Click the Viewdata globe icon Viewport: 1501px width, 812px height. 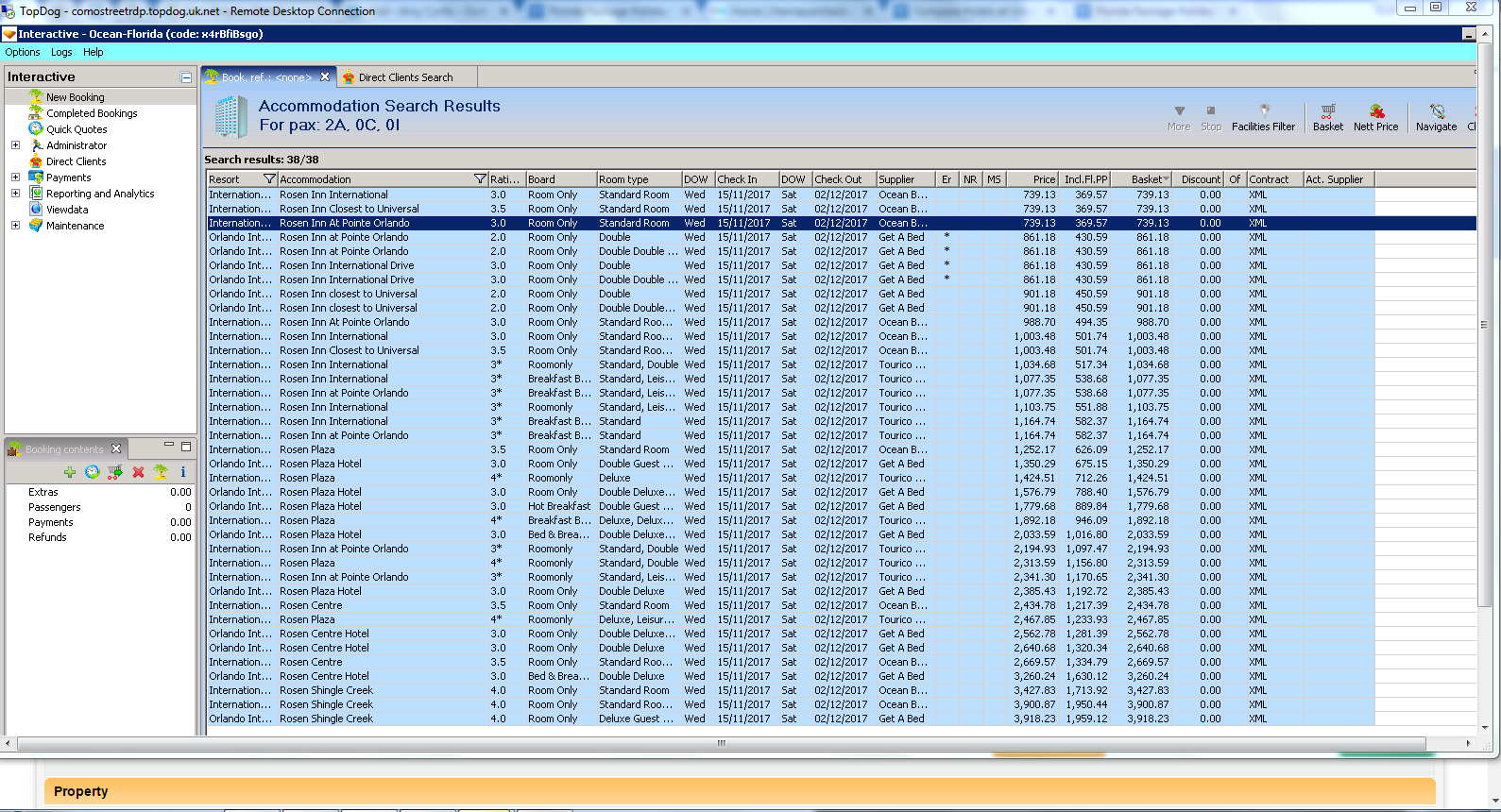(x=36, y=209)
